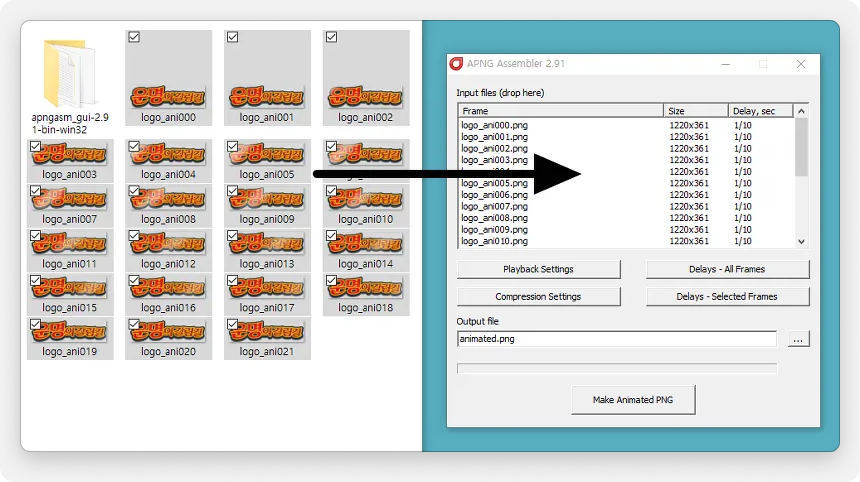Screen dimensions: 860x482
Task: Click Delays - Selected Frames button
Action: point(727,297)
